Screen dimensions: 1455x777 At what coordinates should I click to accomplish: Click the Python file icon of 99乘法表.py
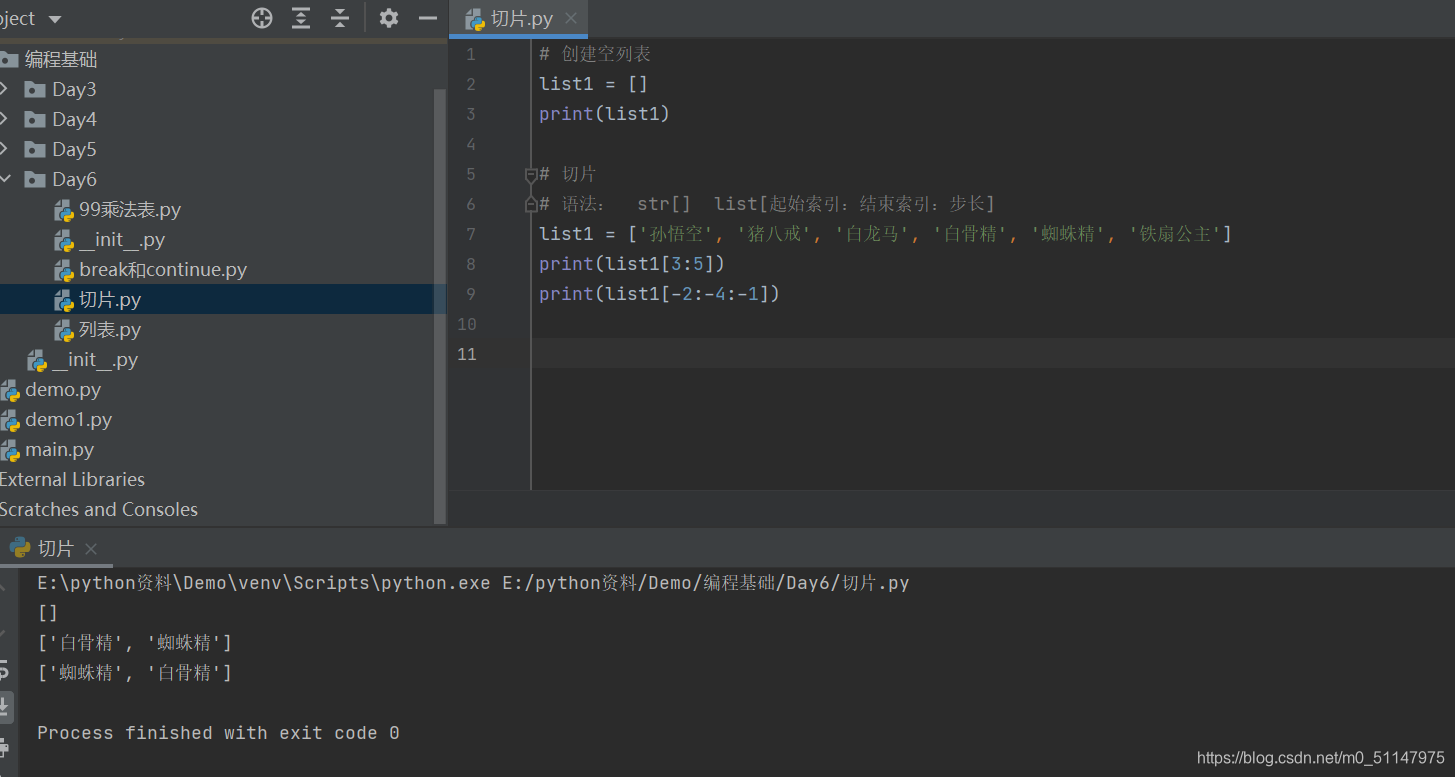[x=64, y=210]
